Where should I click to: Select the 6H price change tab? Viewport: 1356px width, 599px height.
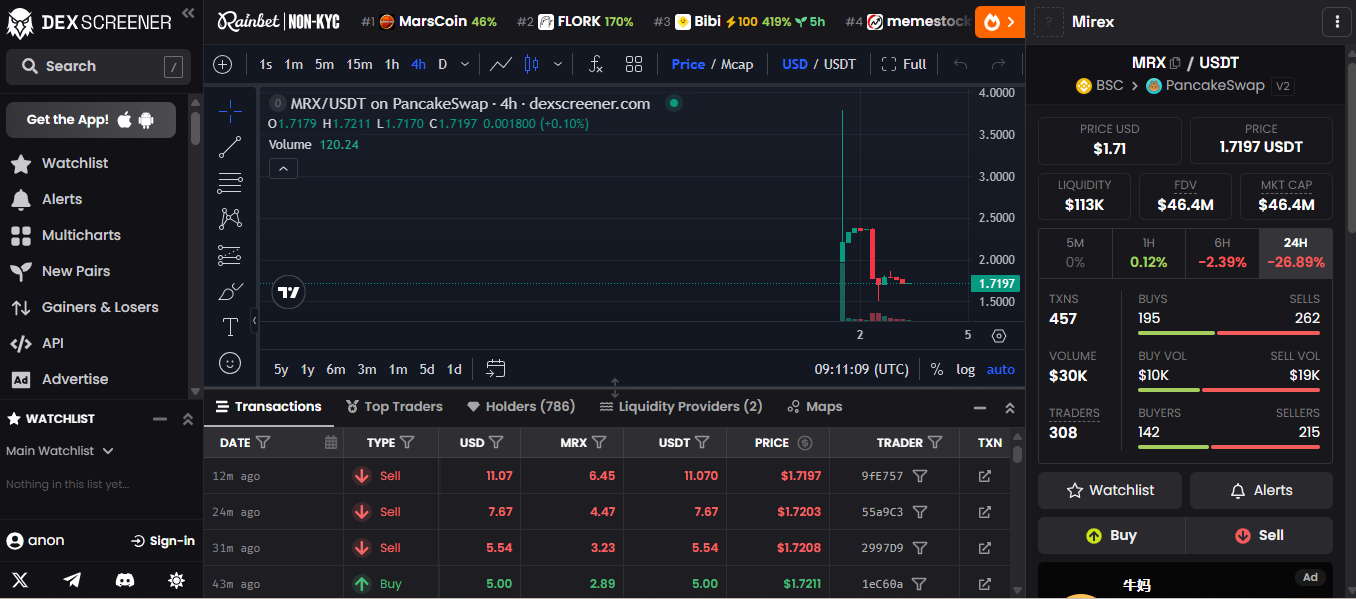click(x=1222, y=253)
